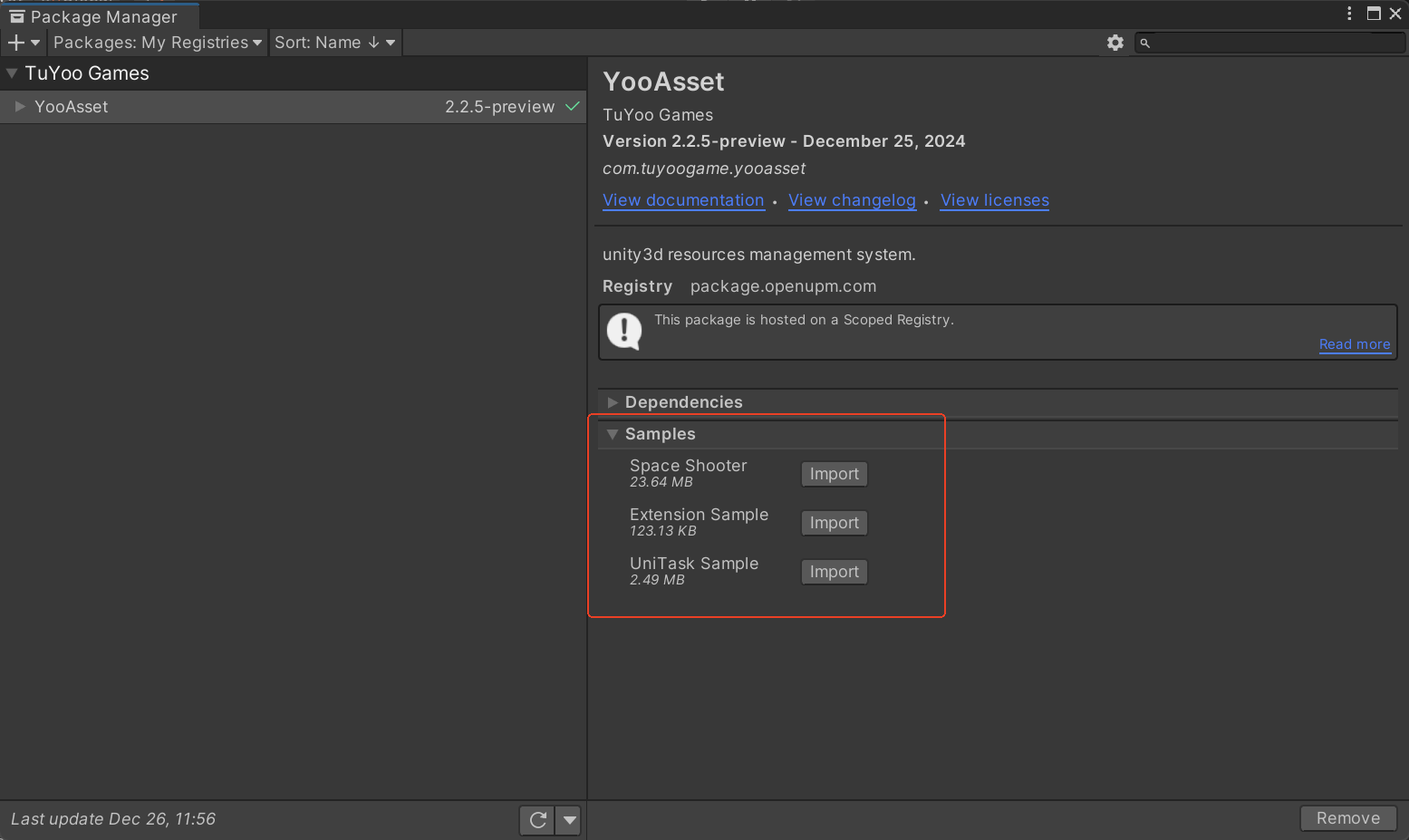Open Sort: Name dropdown
Viewport: 1409px width, 840px height.
click(x=335, y=43)
